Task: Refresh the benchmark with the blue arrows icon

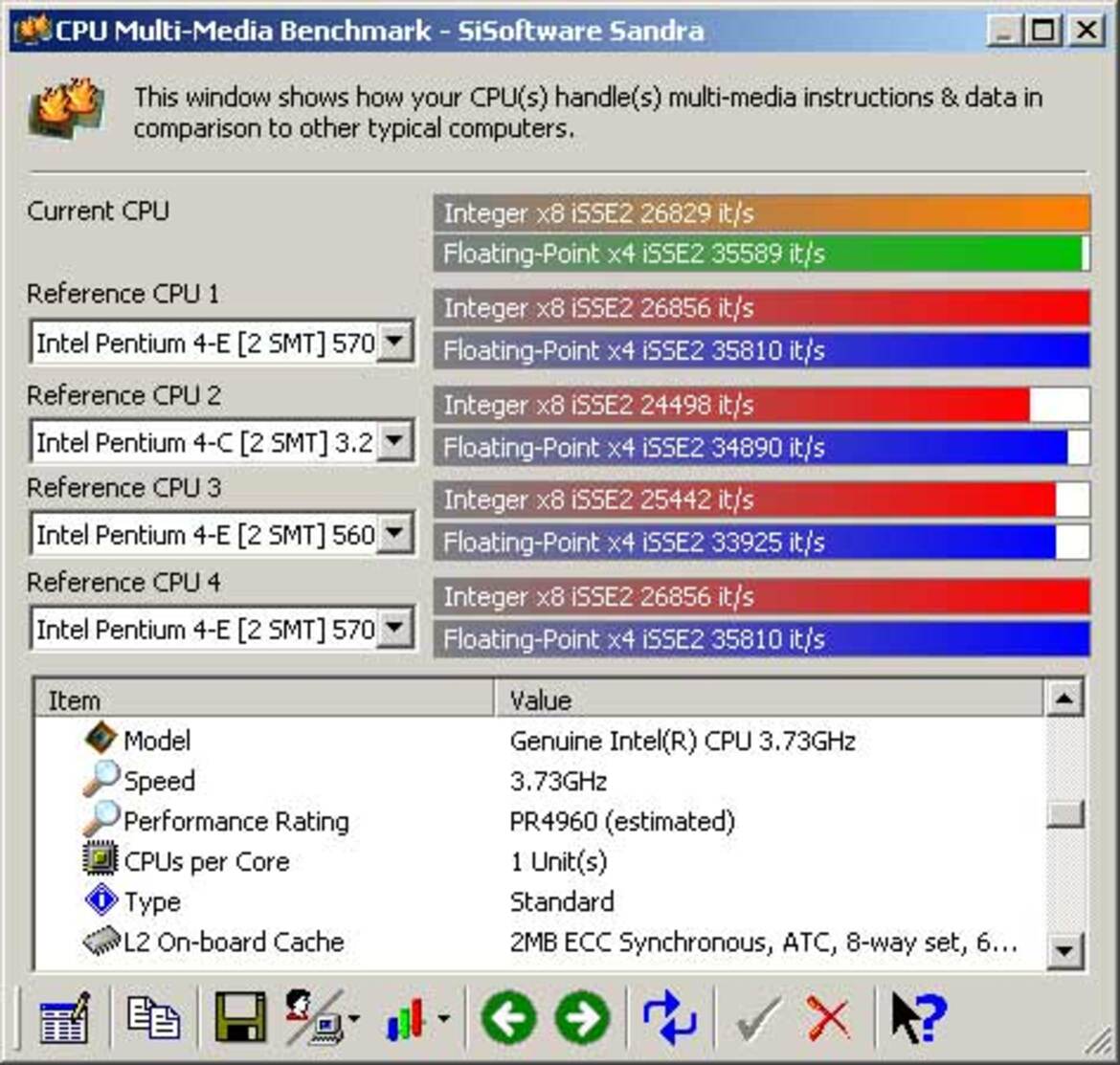Action: tap(669, 1018)
